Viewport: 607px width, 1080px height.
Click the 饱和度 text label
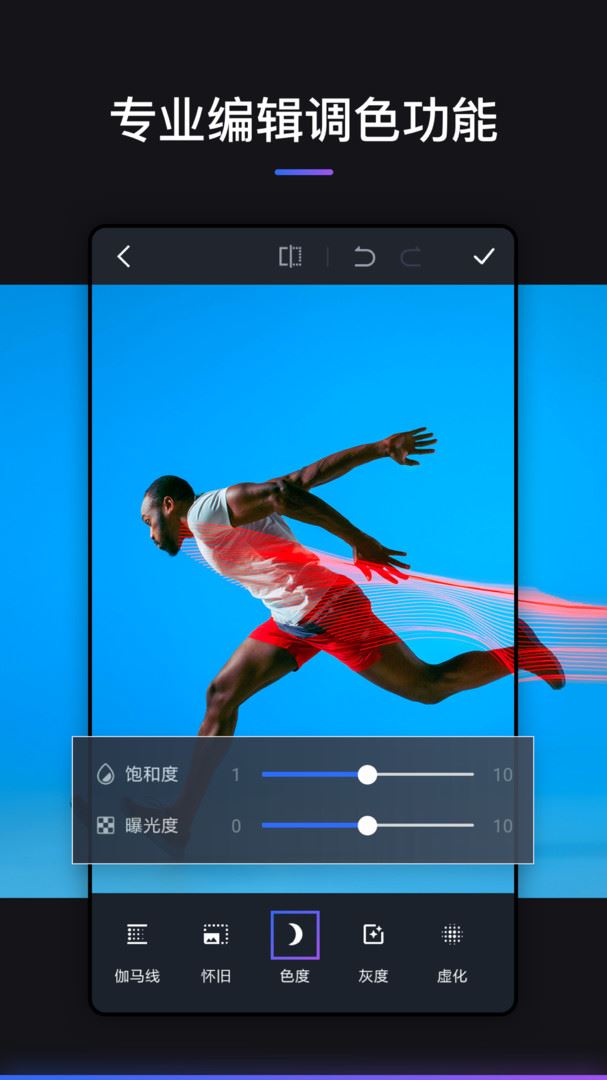152,774
